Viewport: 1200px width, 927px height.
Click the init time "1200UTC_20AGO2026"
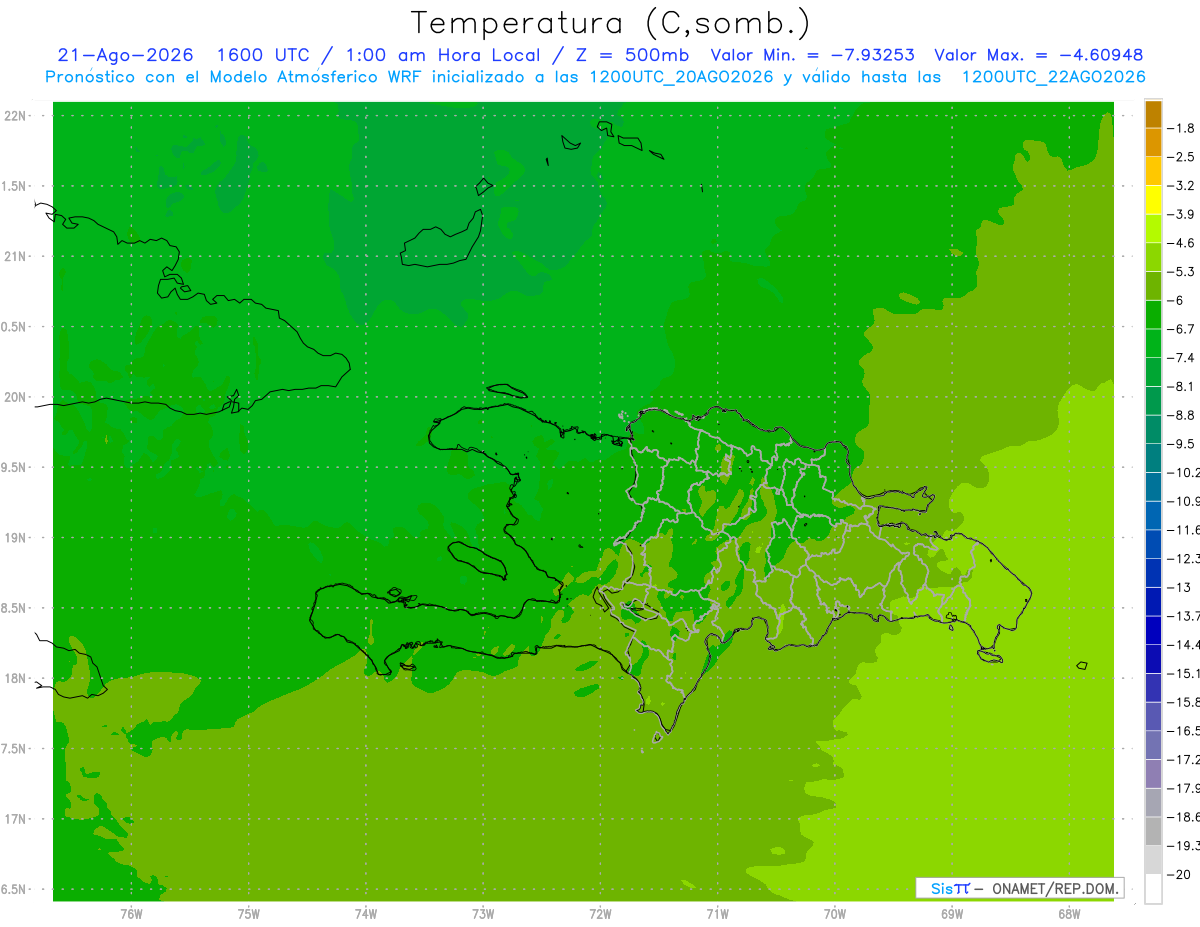[x=681, y=77]
